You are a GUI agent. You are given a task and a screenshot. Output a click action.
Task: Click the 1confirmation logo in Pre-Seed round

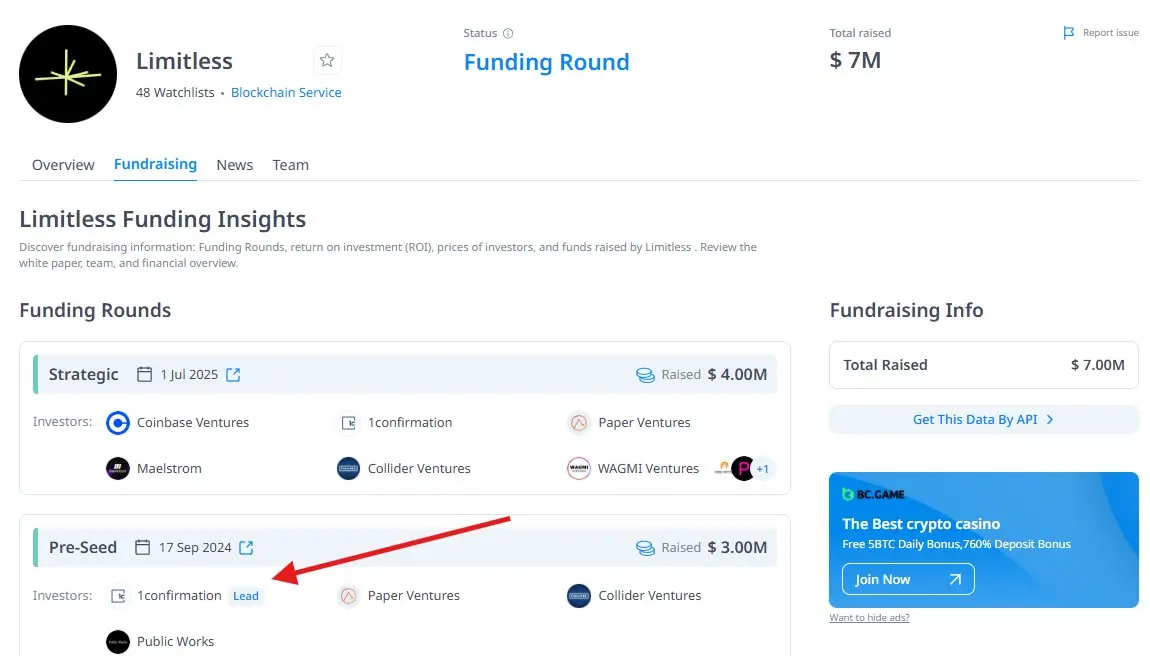(x=118, y=597)
